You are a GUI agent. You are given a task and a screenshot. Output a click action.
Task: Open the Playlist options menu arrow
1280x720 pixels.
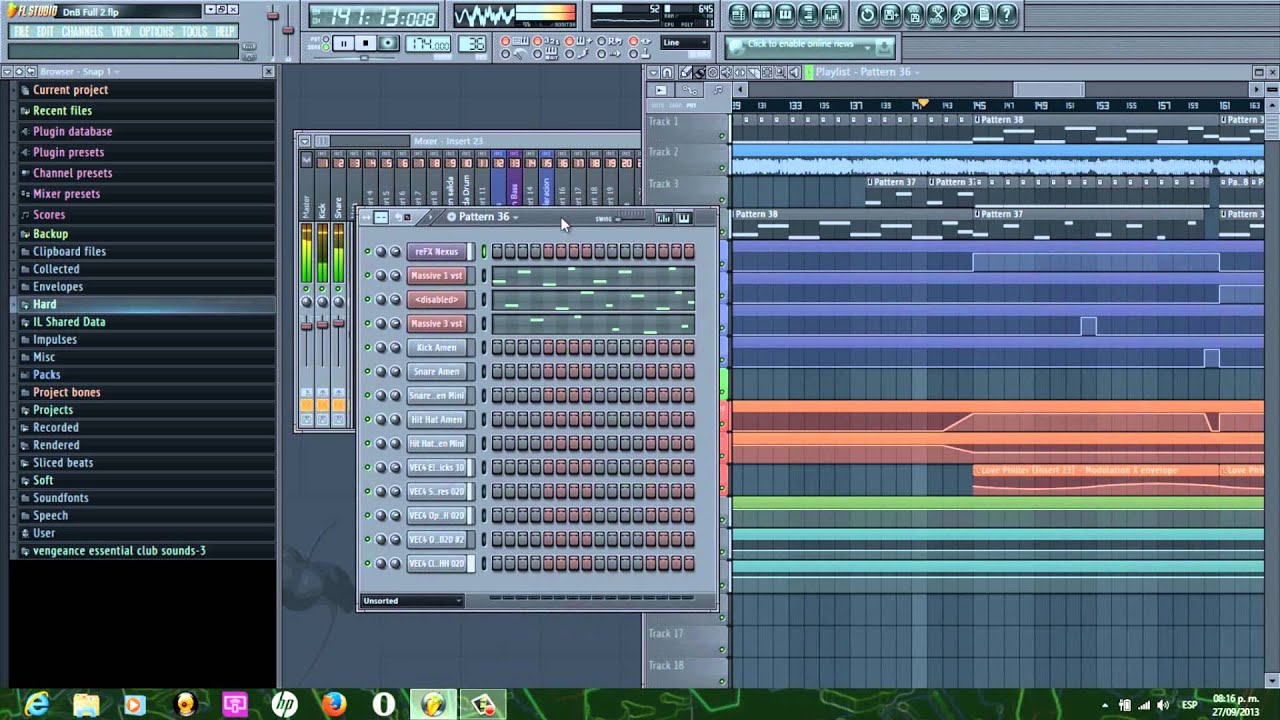pyautogui.click(x=653, y=72)
